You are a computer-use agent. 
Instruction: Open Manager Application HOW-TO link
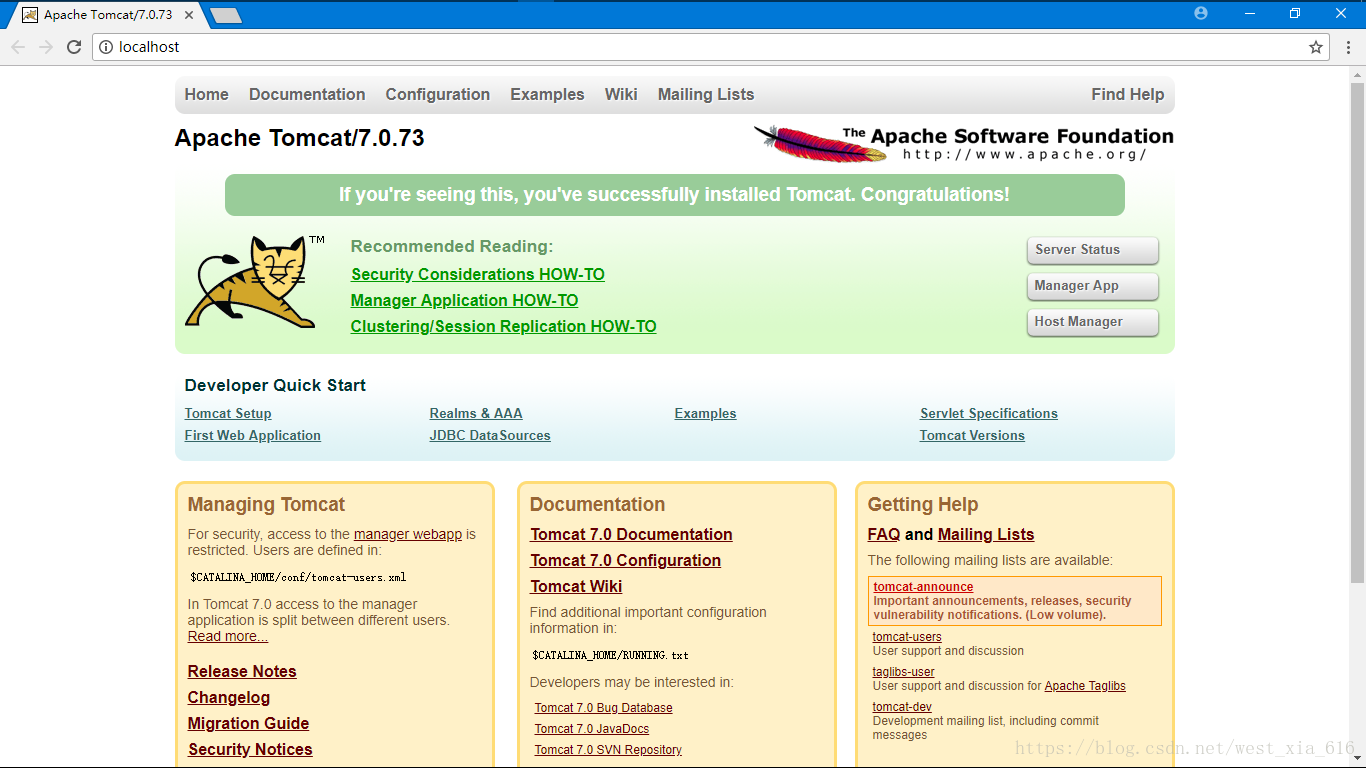click(465, 300)
